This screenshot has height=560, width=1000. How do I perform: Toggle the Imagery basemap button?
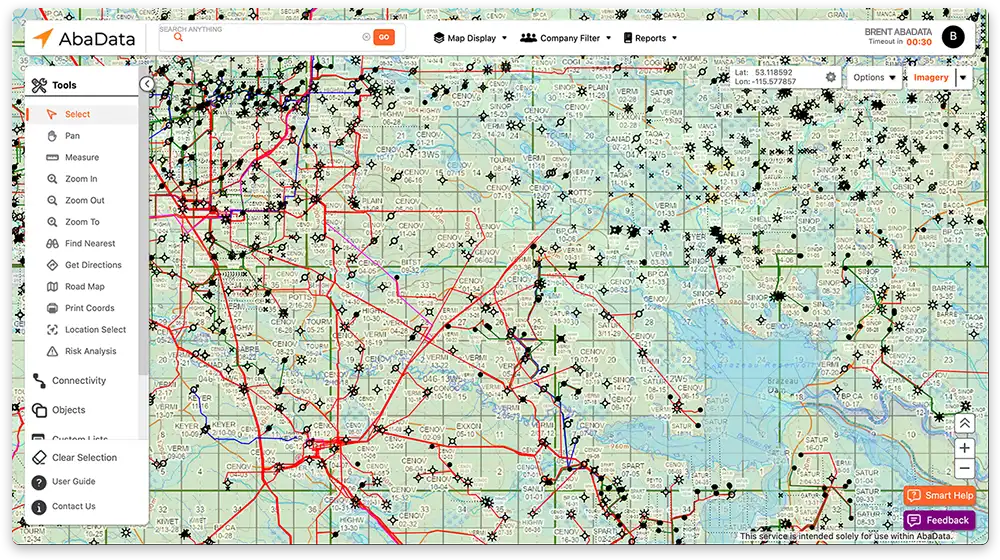coord(930,78)
